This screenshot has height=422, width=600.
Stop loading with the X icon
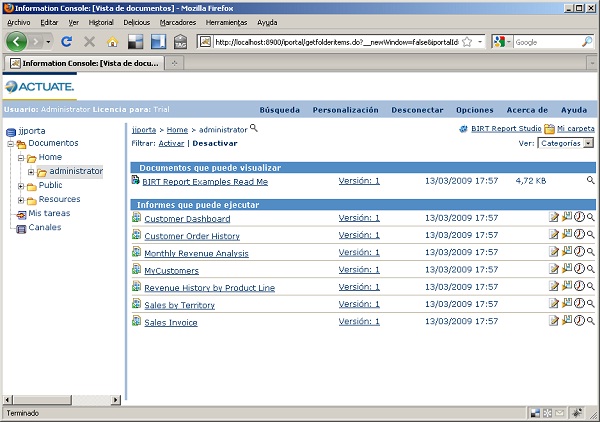90,41
